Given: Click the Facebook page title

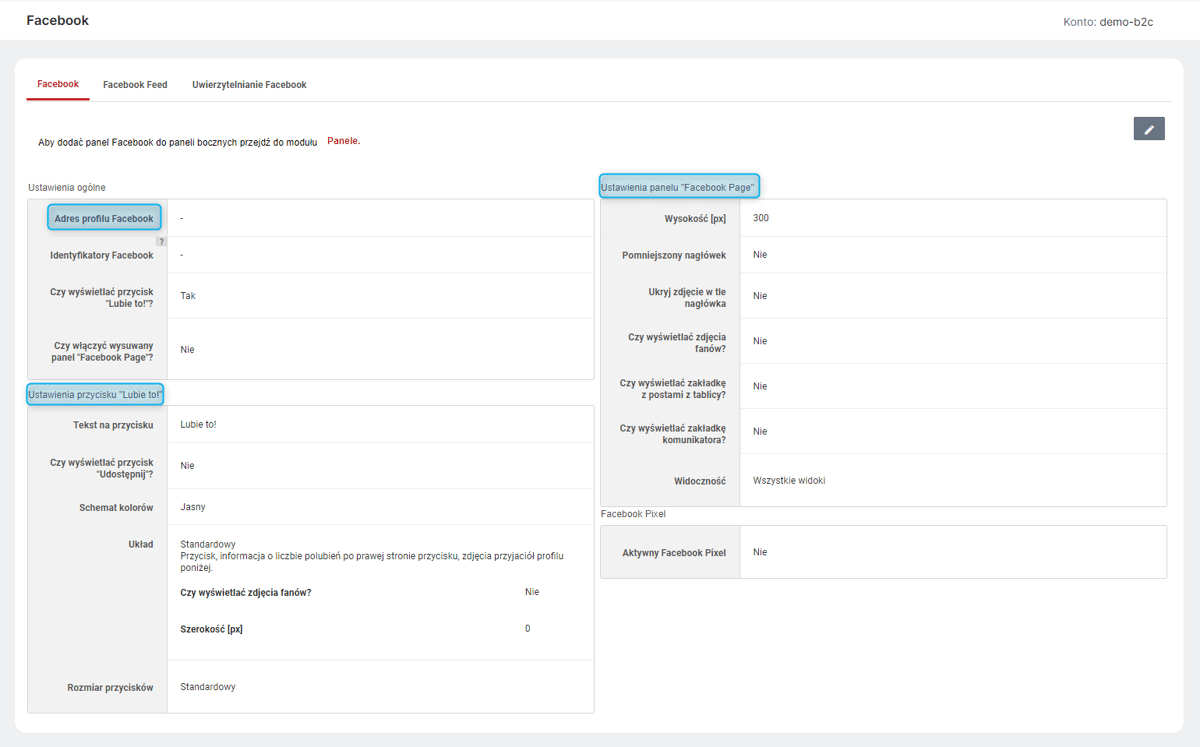Looking at the screenshot, I should pos(57,20).
